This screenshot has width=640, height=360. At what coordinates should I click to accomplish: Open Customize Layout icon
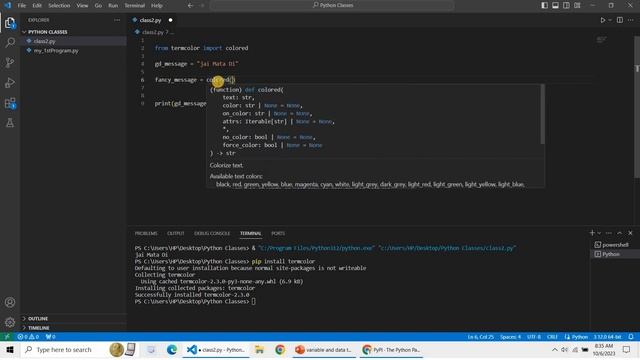(577, 5)
